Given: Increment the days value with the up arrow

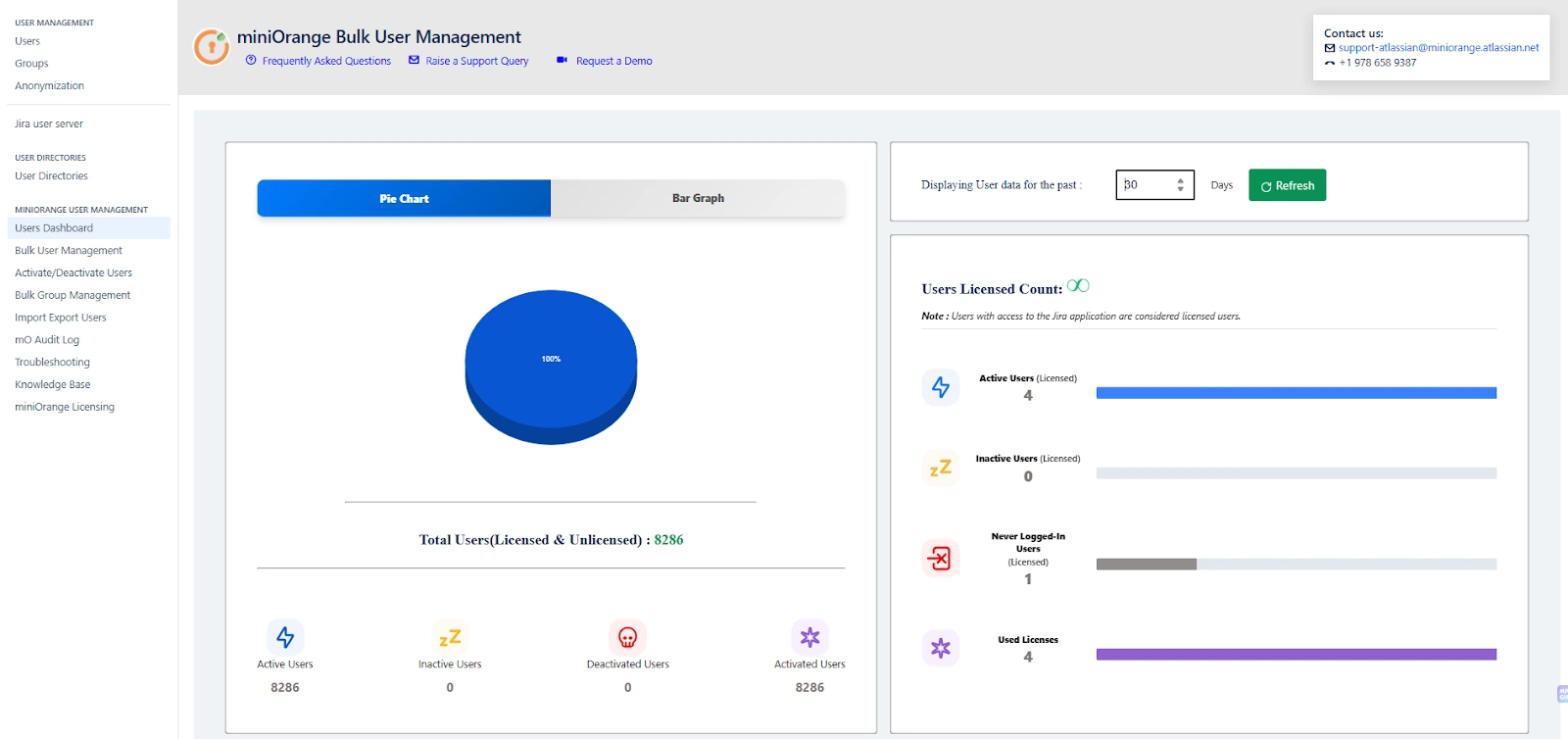Looking at the screenshot, I should [1180, 179].
